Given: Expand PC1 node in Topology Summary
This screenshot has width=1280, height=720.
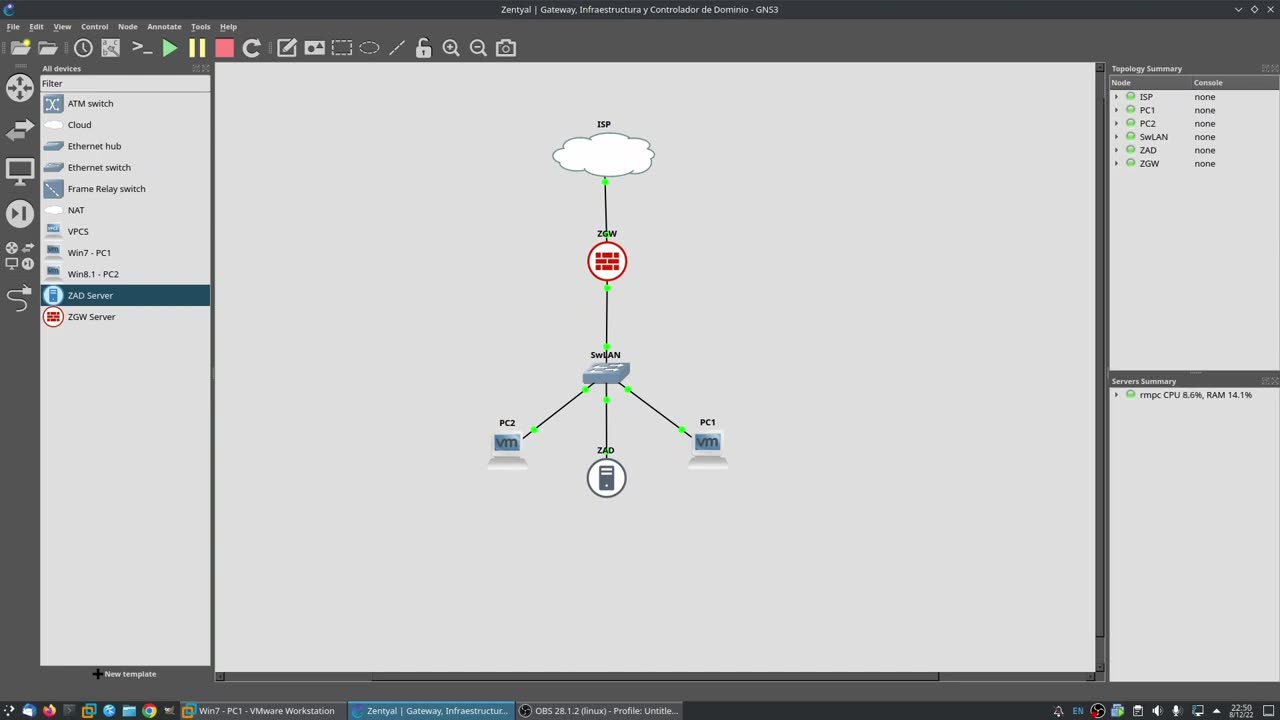Looking at the screenshot, I should (x=1117, y=110).
